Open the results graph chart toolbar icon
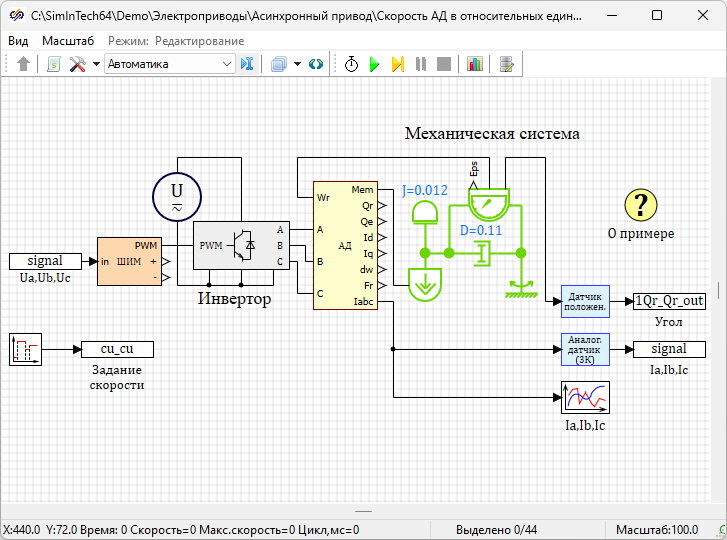The image size is (727, 540). pos(474,64)
